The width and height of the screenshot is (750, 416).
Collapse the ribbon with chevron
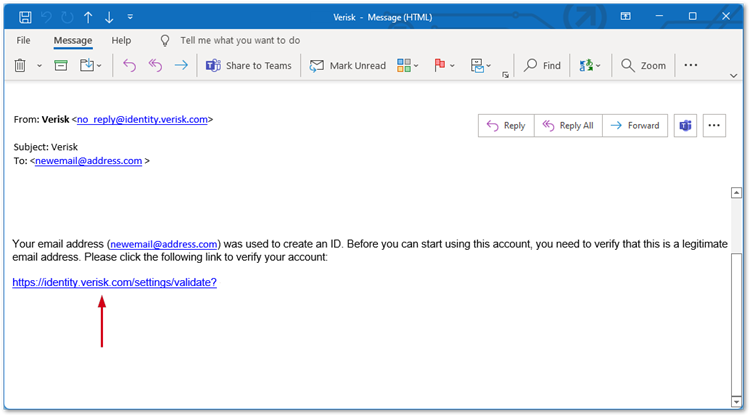(x=733, y=76)
